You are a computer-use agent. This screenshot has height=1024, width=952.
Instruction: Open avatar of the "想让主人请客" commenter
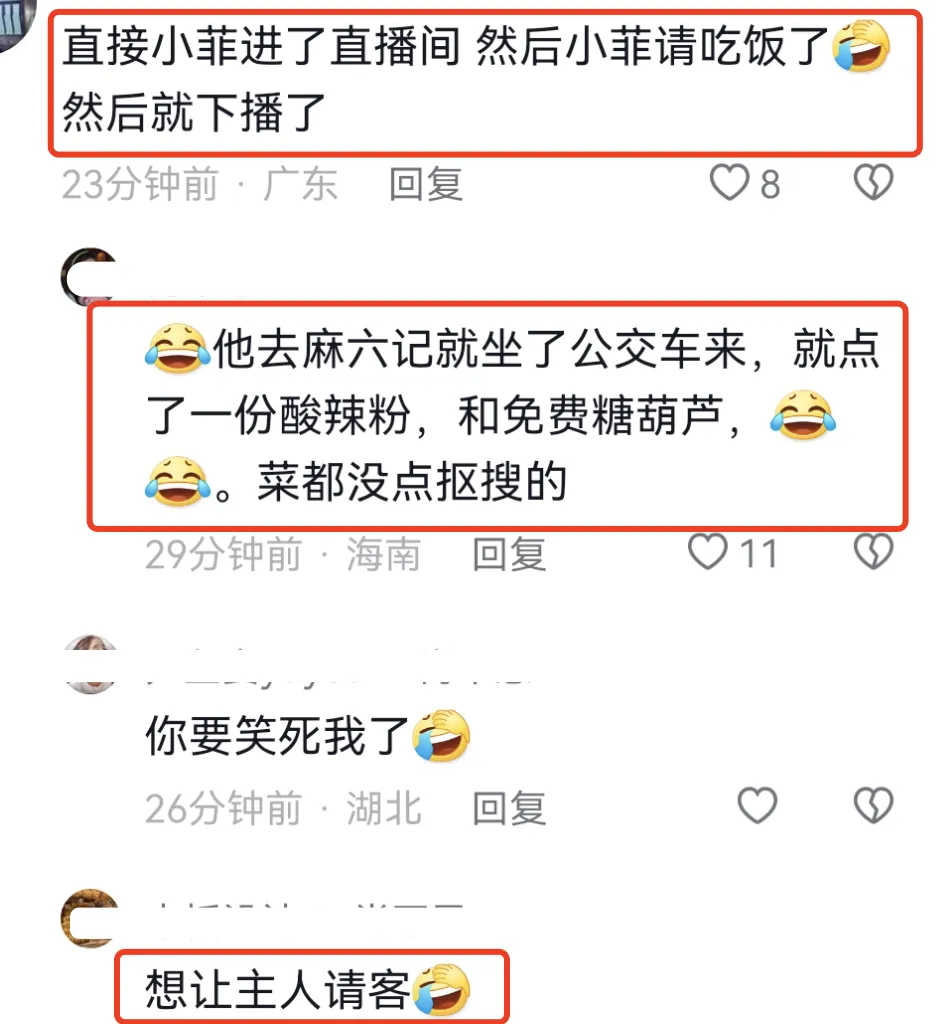89,918
